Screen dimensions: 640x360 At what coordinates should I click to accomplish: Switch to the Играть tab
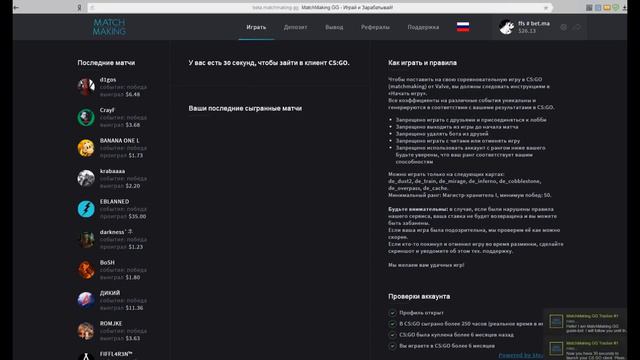[x=256, y=27]
